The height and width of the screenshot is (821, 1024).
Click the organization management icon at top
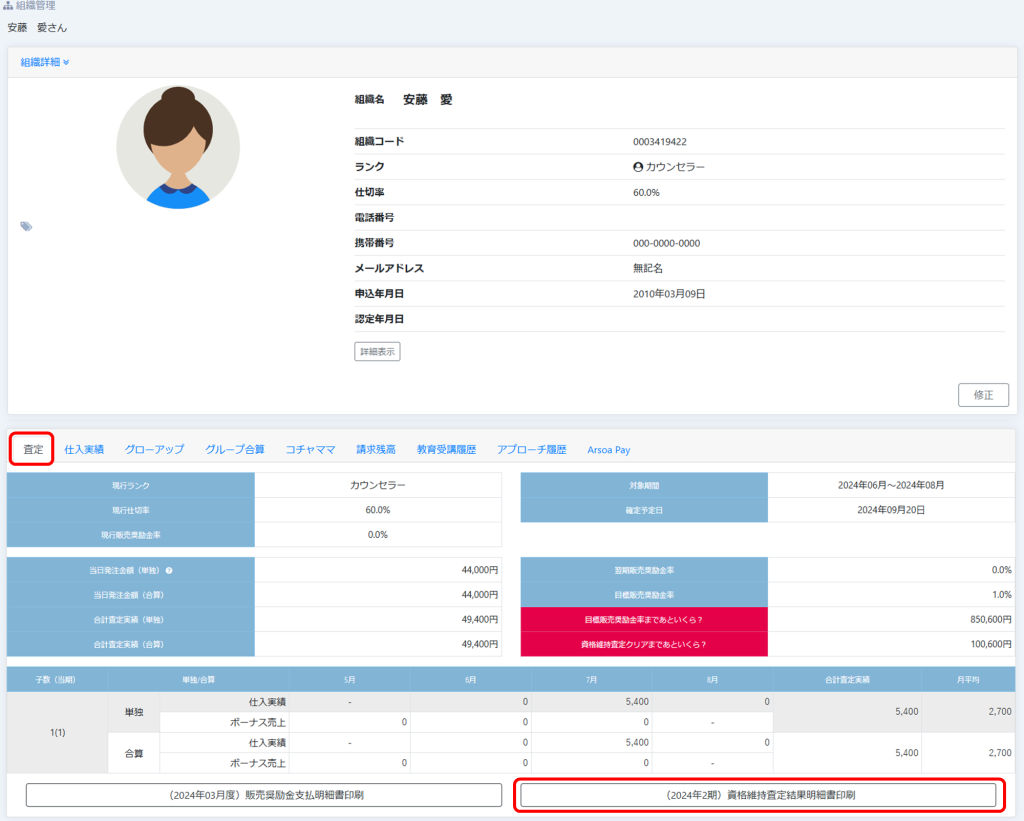[x=9, y=6]
